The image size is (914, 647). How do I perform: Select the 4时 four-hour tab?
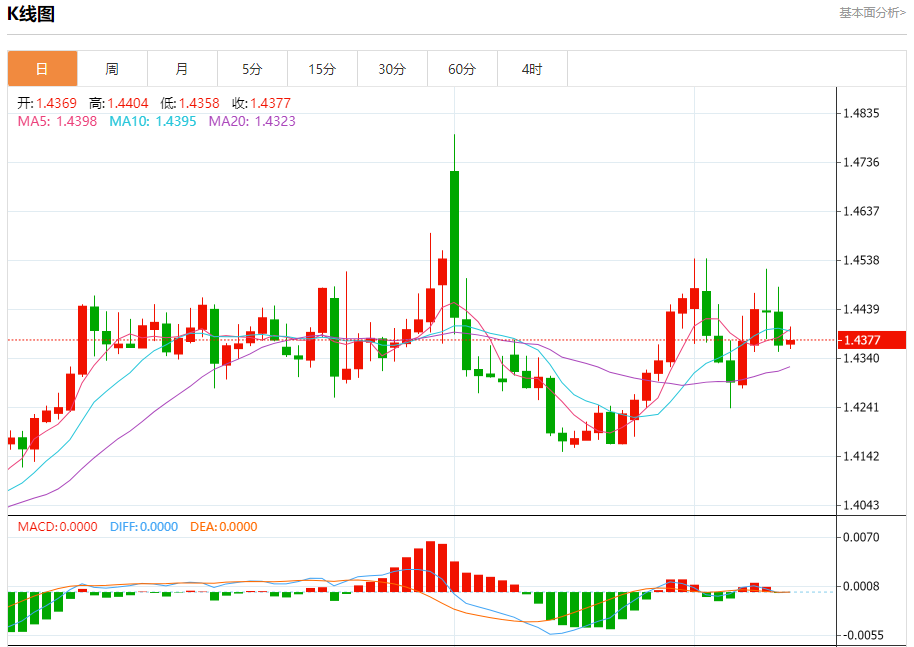click(532, 69)
